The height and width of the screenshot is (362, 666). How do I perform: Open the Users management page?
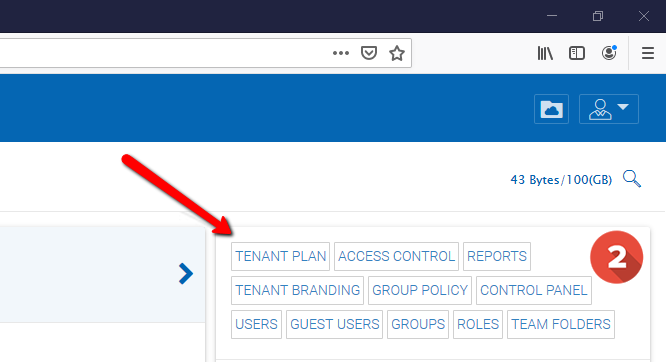pos(257,324)
